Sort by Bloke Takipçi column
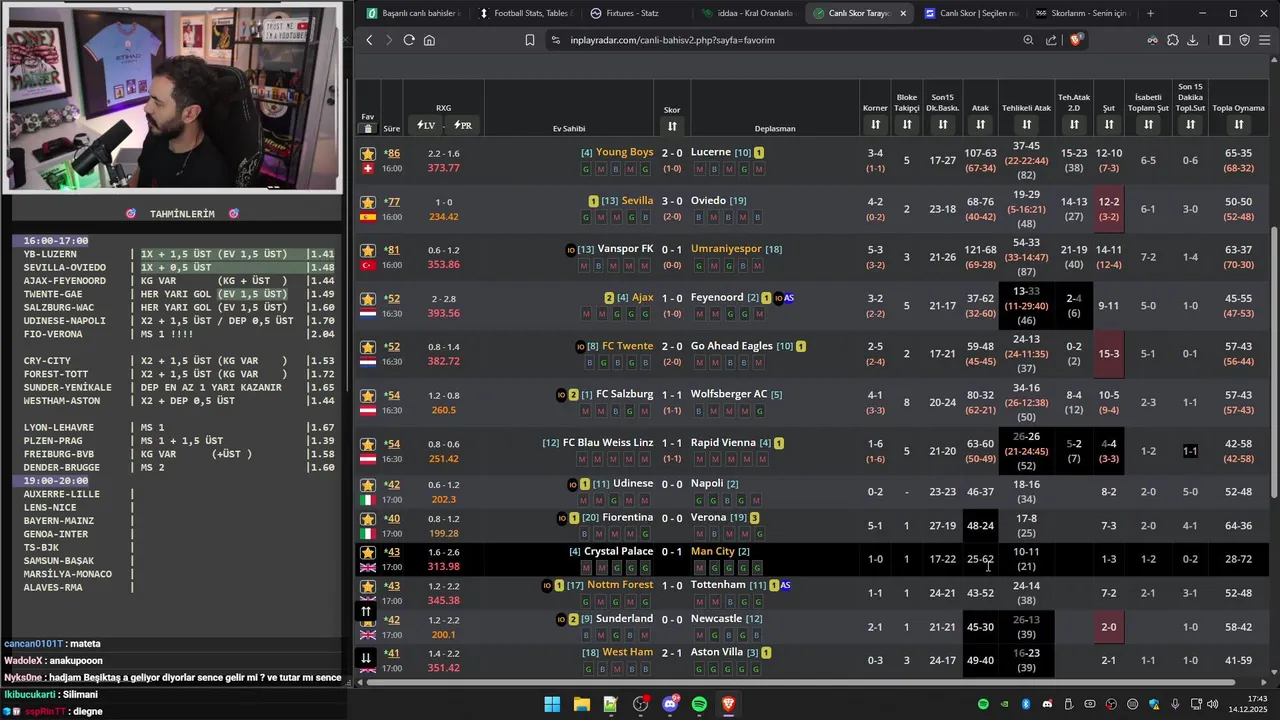Viewport: 1280px width, 720px height. [x=907, y=124]
